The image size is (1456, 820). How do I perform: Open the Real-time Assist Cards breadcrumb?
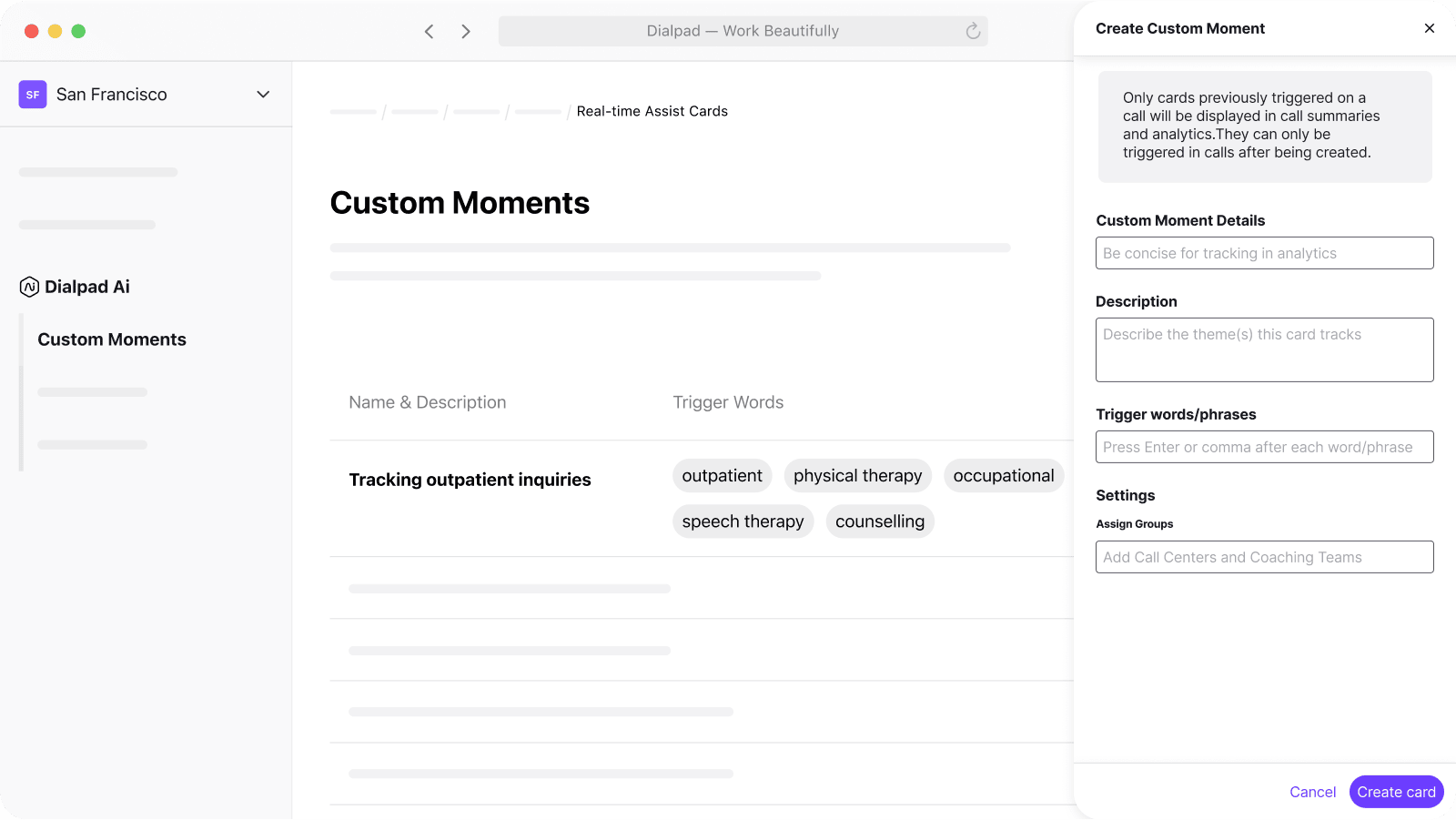(x=652, y=111)
